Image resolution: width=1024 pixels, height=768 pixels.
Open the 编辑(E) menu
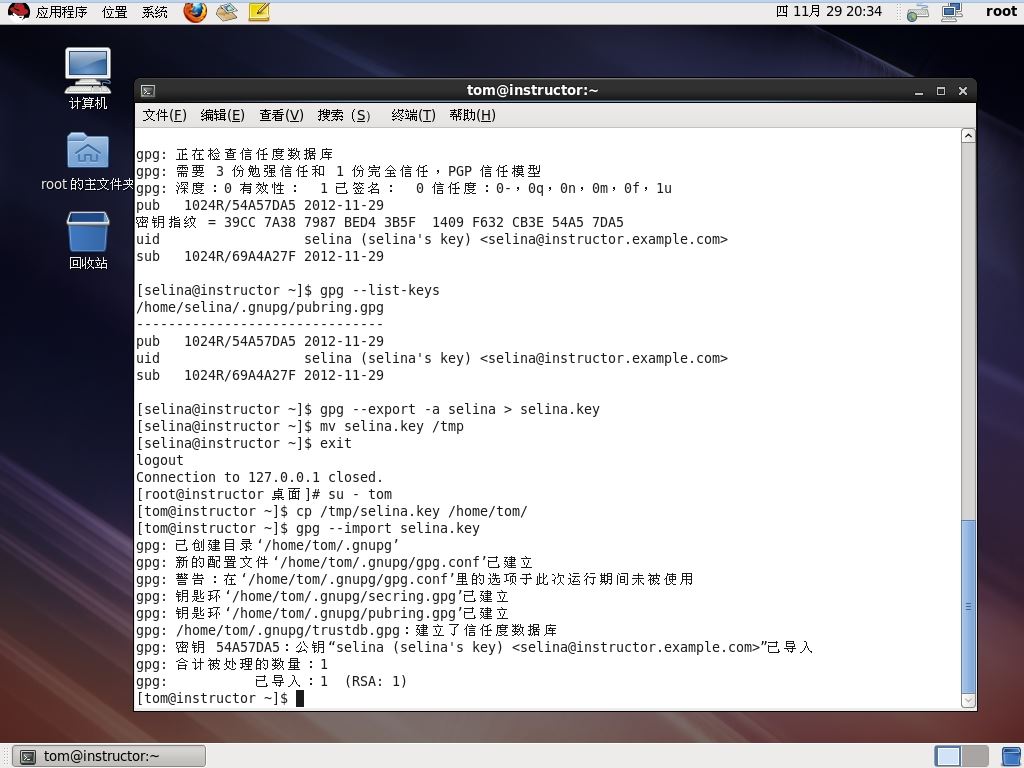point(222,116)
